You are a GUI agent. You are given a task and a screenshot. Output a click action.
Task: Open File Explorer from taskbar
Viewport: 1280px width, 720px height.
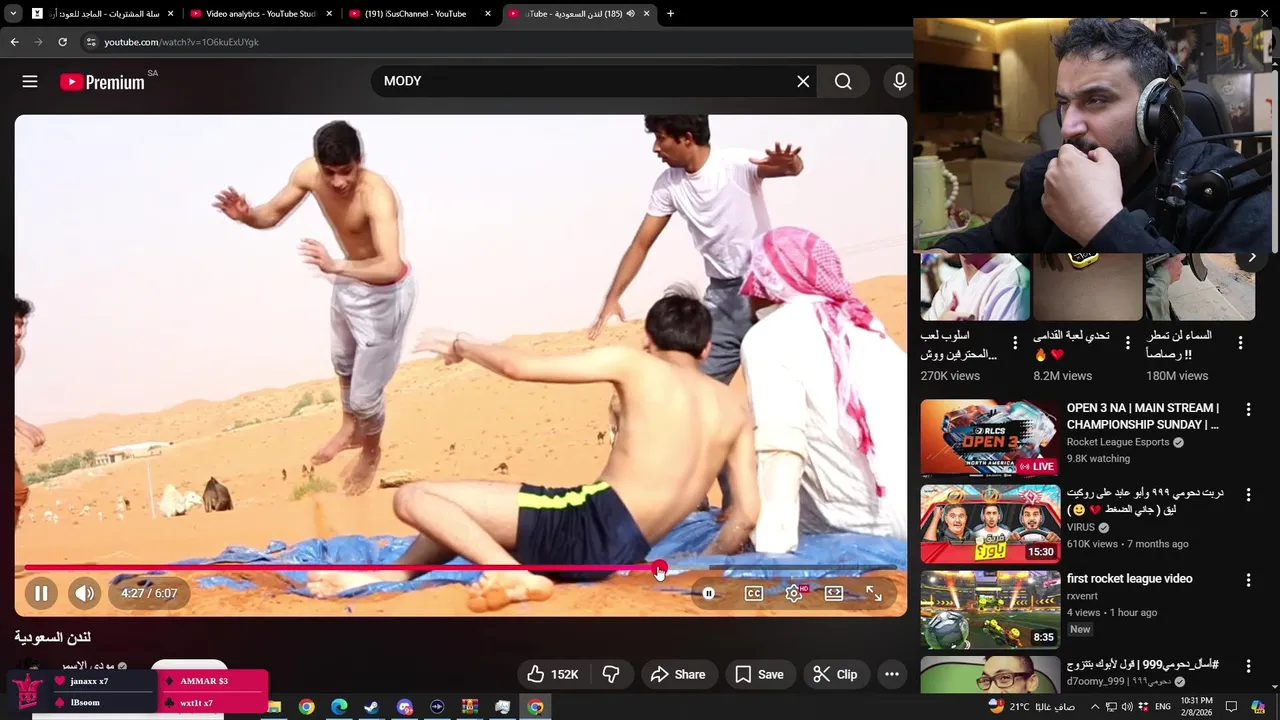pos(273,707)
